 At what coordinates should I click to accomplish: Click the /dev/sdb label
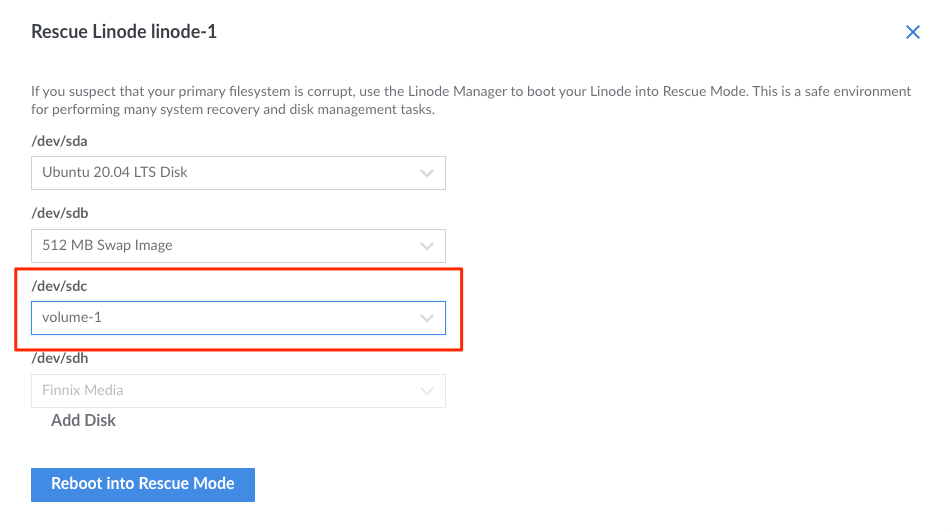(59, 213)
